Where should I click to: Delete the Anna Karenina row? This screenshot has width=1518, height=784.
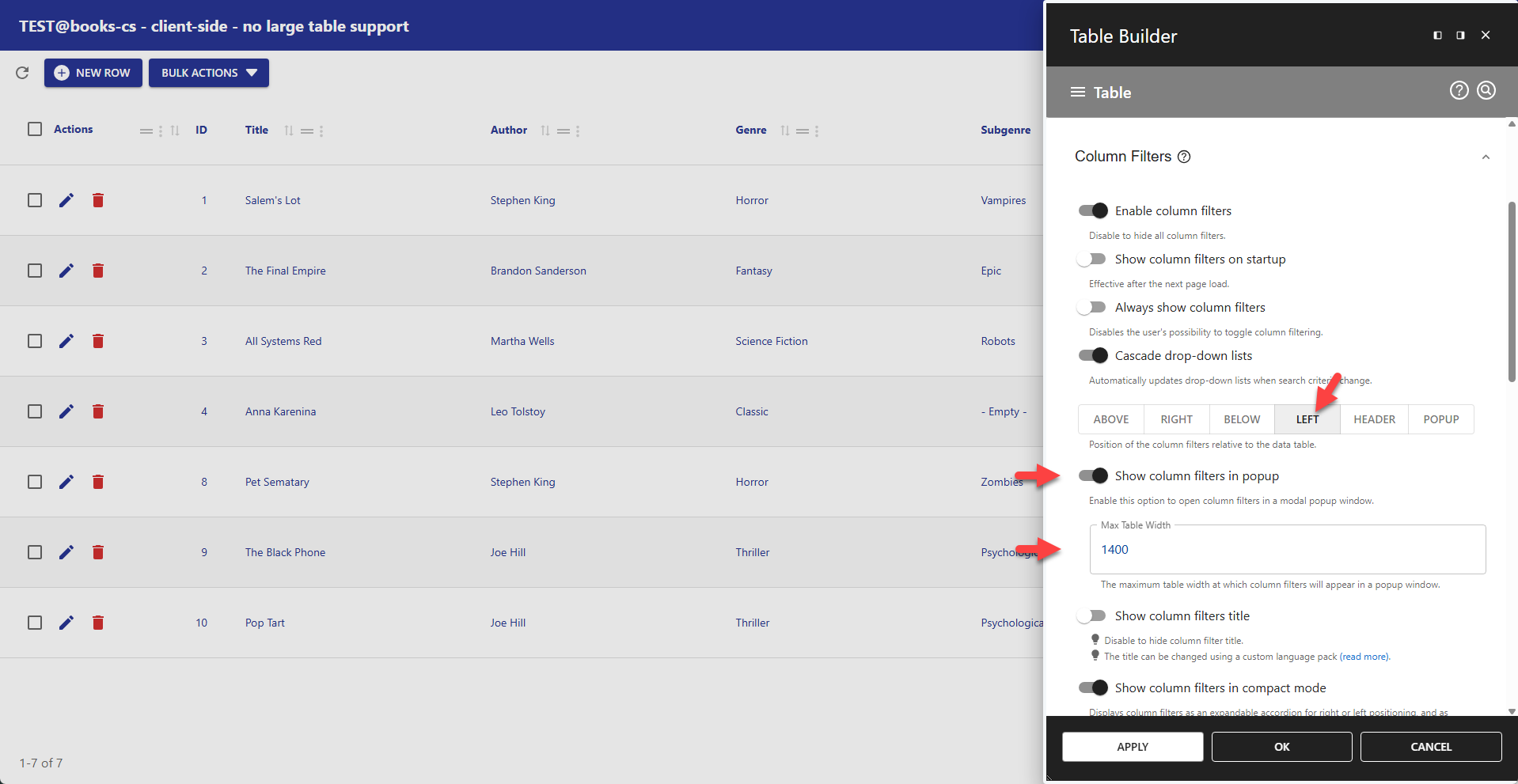pos(98,411)
